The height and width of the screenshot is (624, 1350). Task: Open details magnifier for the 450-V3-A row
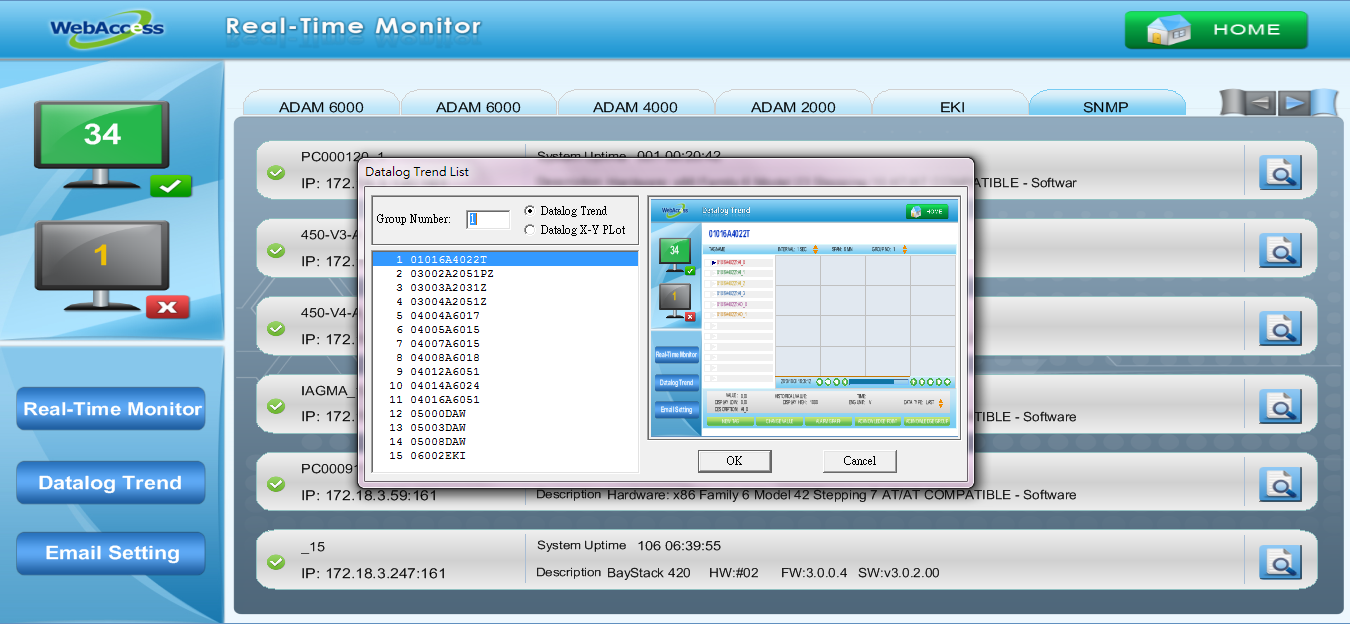point(1279,249)
